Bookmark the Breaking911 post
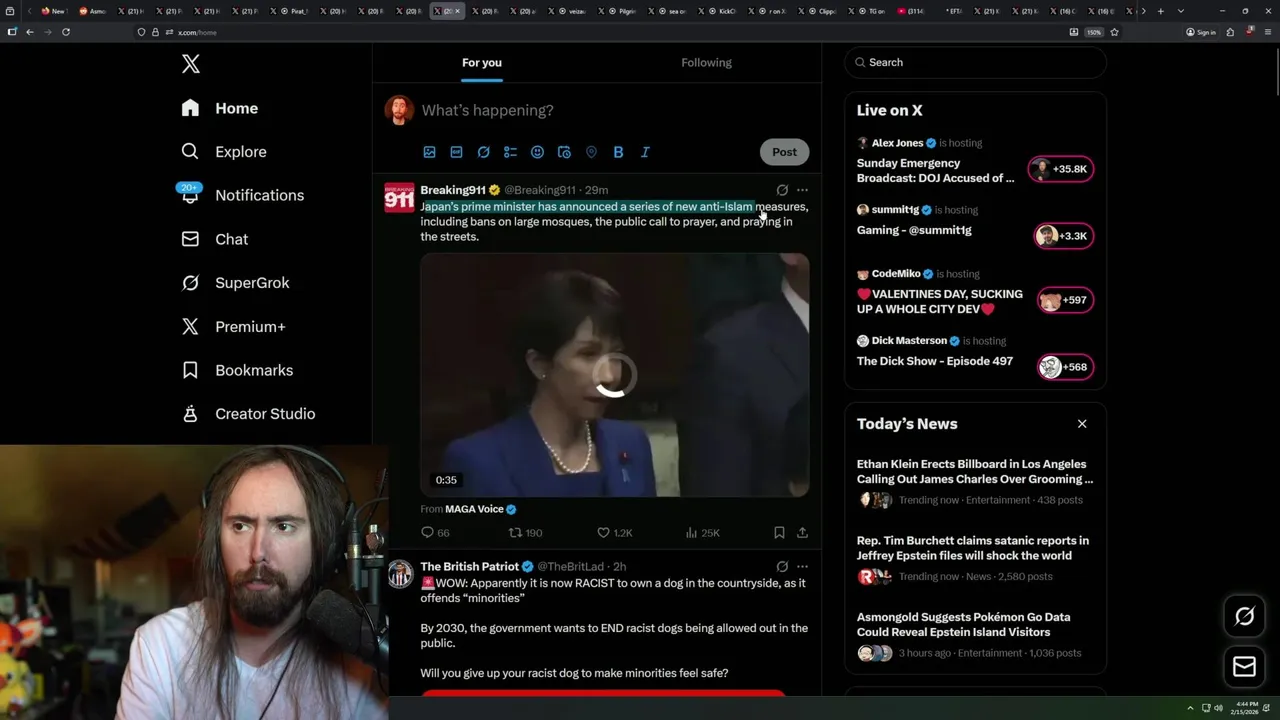Viewport: 1280px width, 720px height. (x=779, y=533)
